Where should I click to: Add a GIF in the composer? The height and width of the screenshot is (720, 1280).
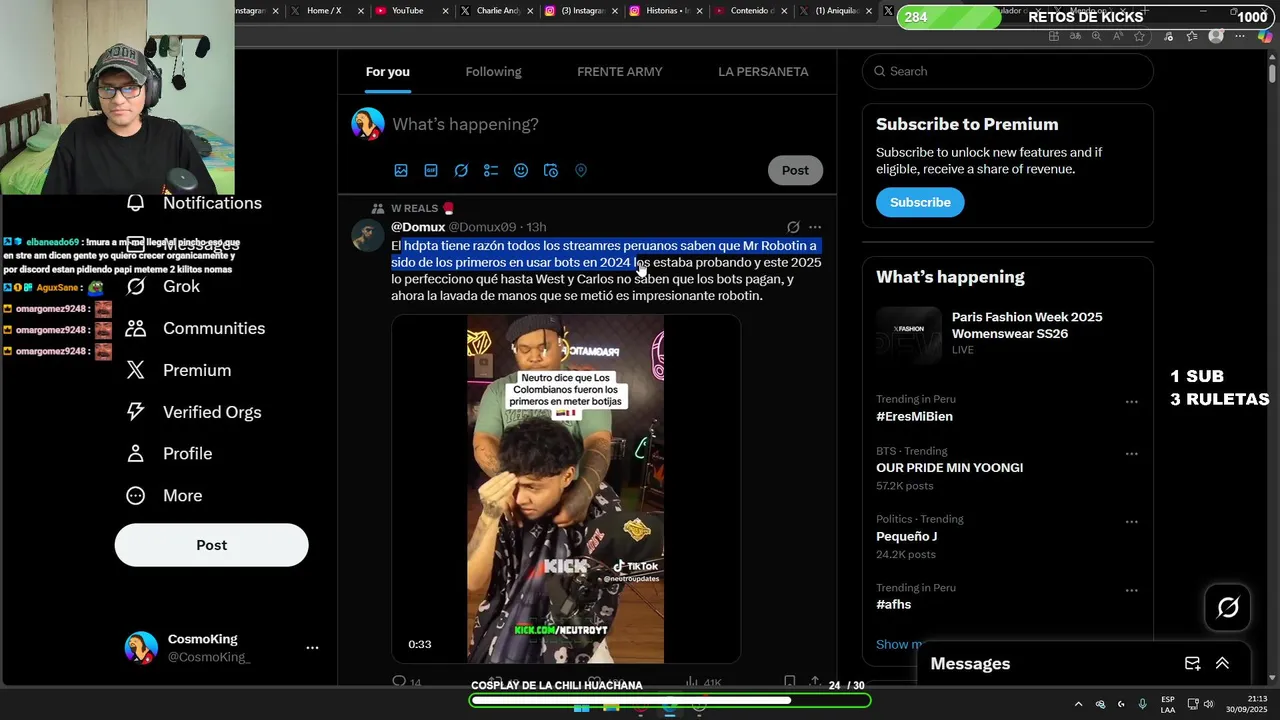click(431, 170)
